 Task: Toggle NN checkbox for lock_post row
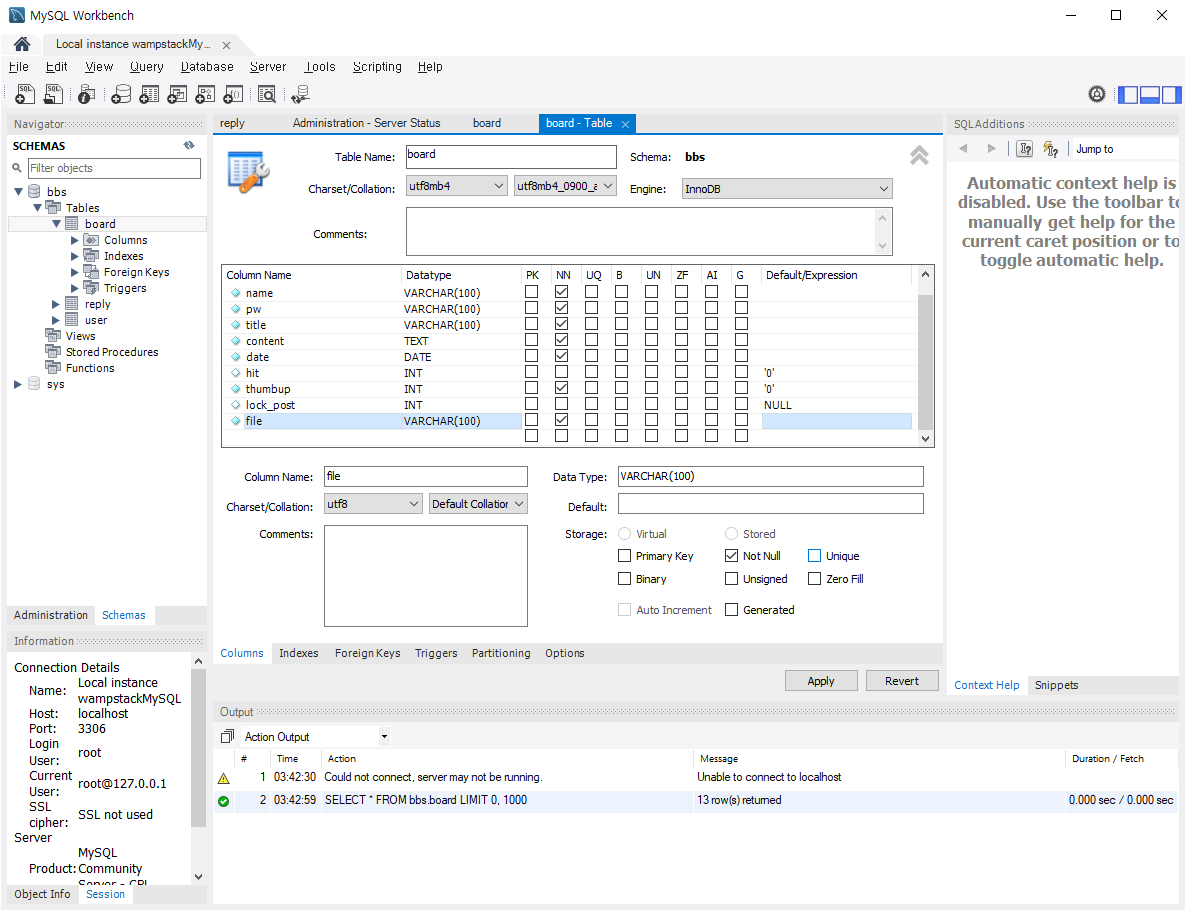pyautogui.click(x=561, y=404)
